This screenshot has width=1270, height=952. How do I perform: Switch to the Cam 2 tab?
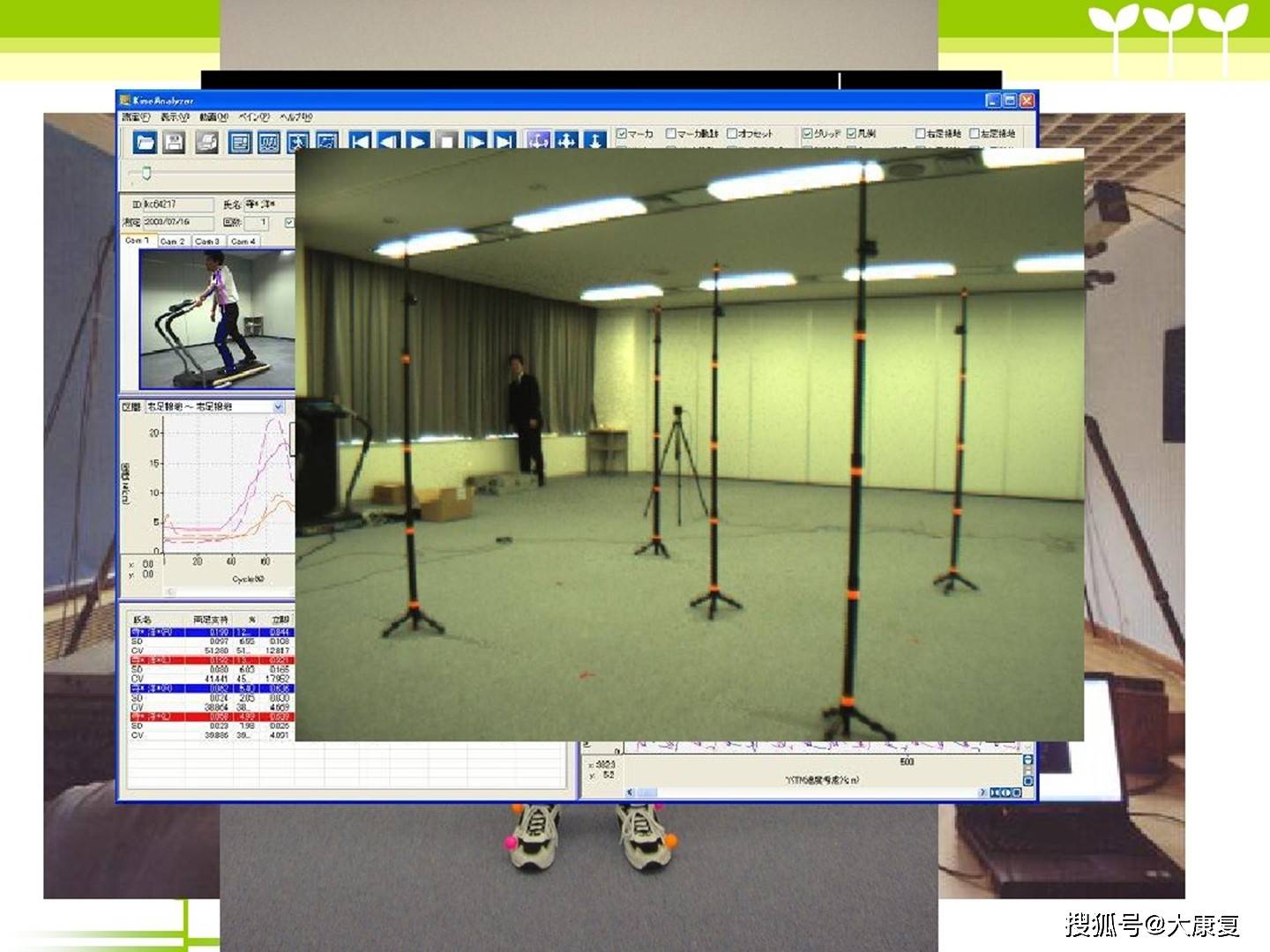(x=173, y=241)
